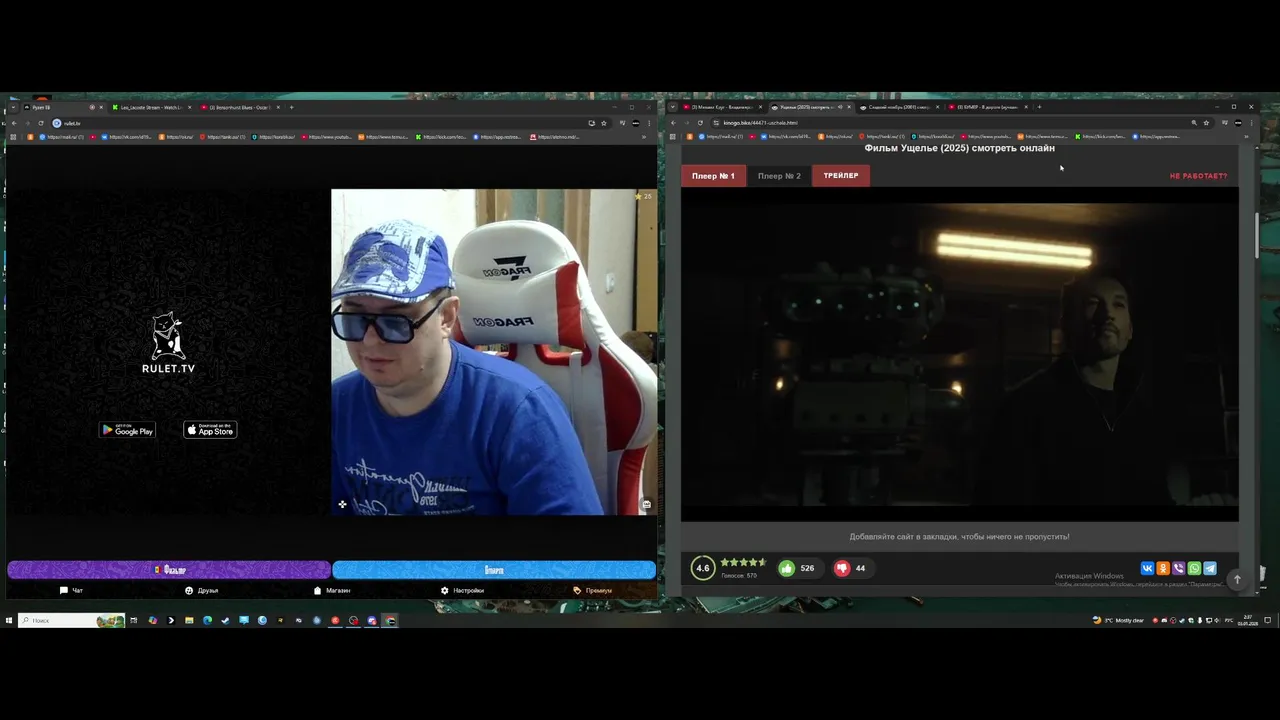Play the movie in video player
This screenshot has height=720, width=1280.
(960, 355)
